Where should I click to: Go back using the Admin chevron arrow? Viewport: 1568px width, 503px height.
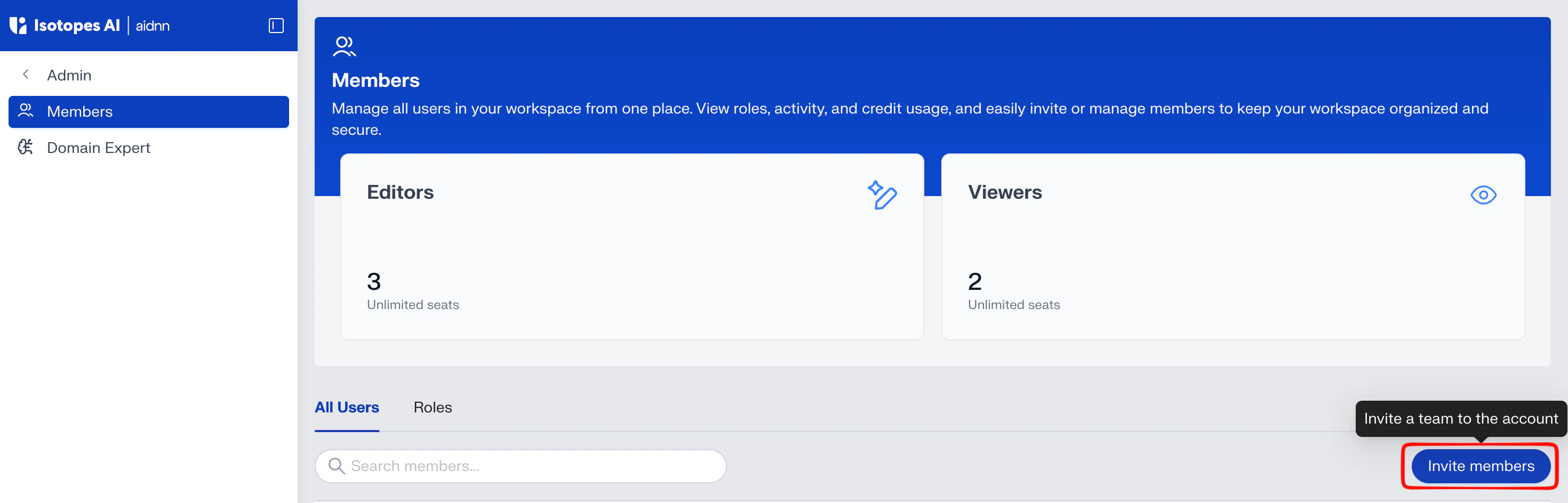[x=26, y=74]
